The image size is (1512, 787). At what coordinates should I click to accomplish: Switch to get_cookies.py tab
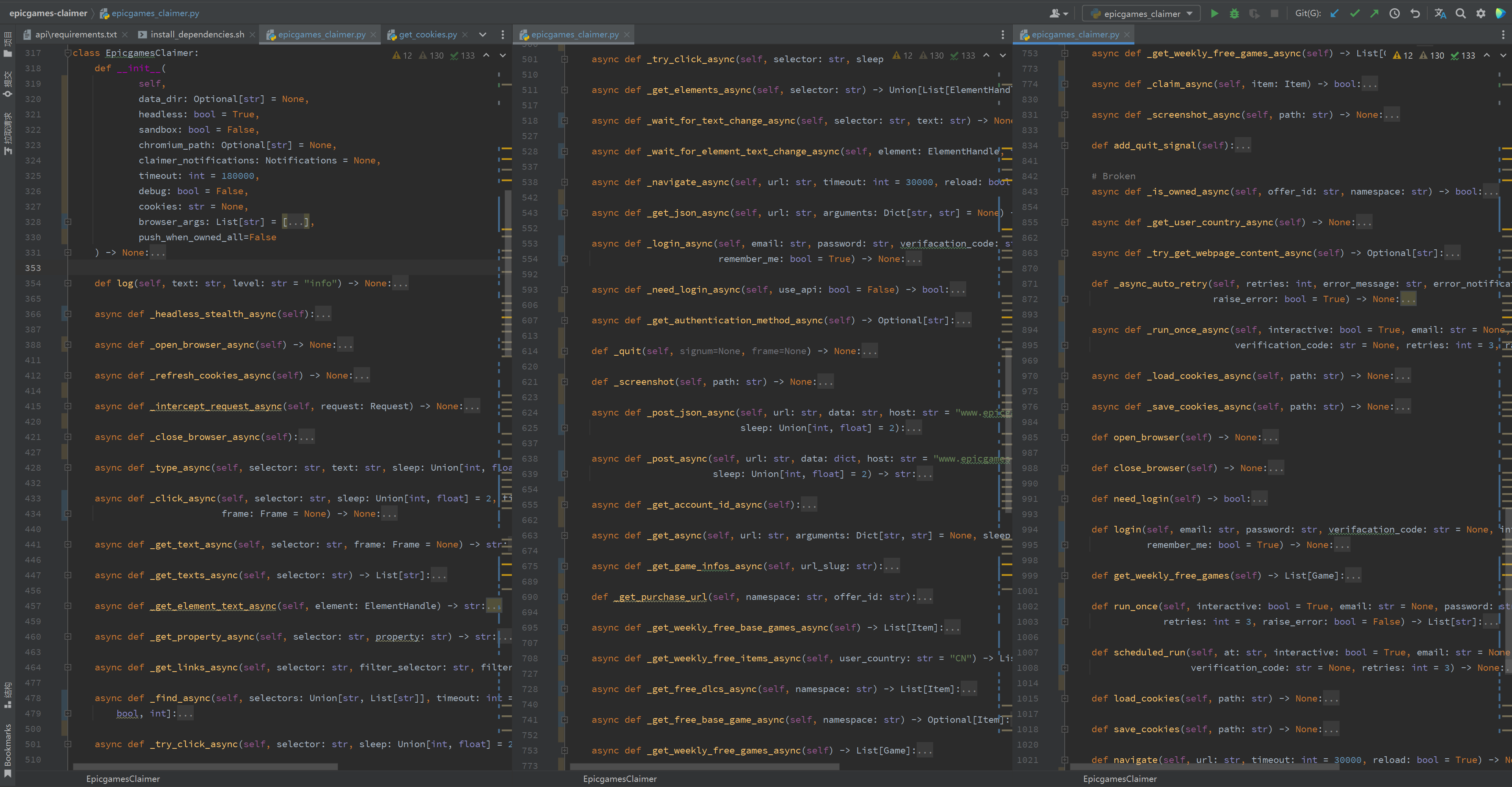point(427,35)
